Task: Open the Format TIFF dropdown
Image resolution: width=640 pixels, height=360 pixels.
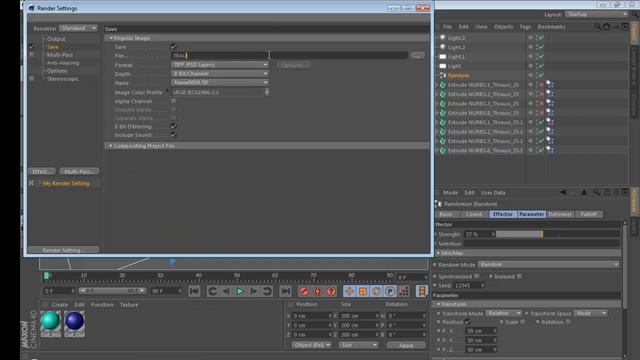Action: pyautogui.click(x=220, y=65)
